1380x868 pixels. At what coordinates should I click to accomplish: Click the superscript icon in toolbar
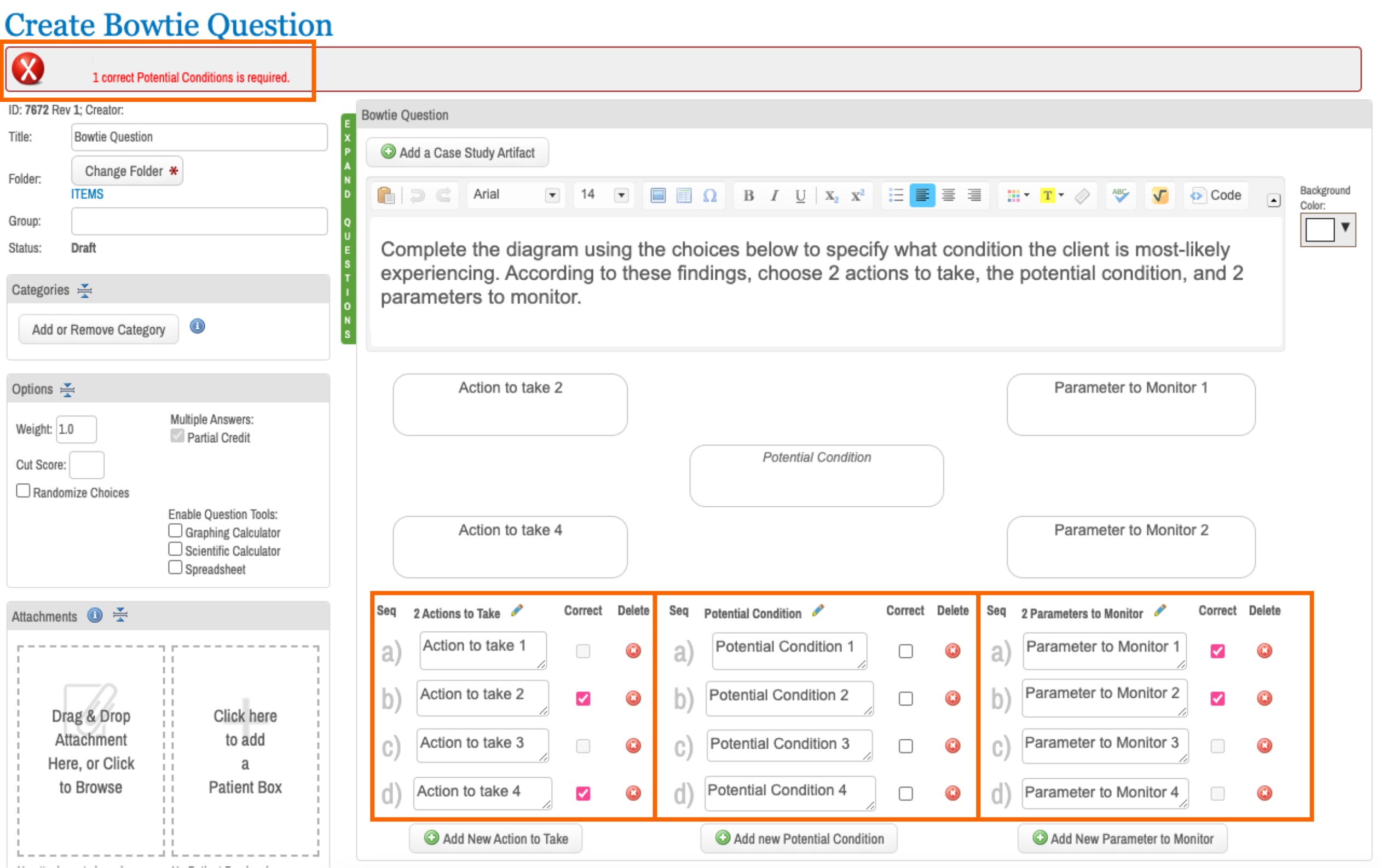tap(857, 195)
